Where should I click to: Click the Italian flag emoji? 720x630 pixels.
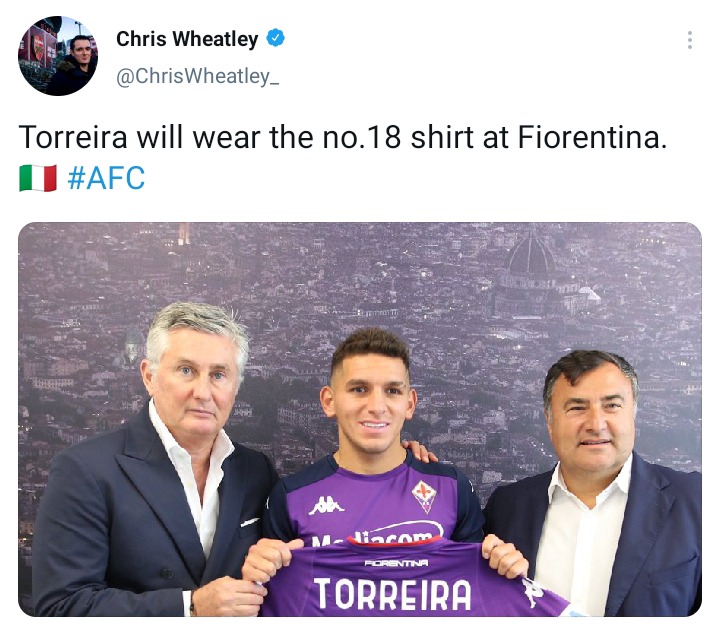38,178
